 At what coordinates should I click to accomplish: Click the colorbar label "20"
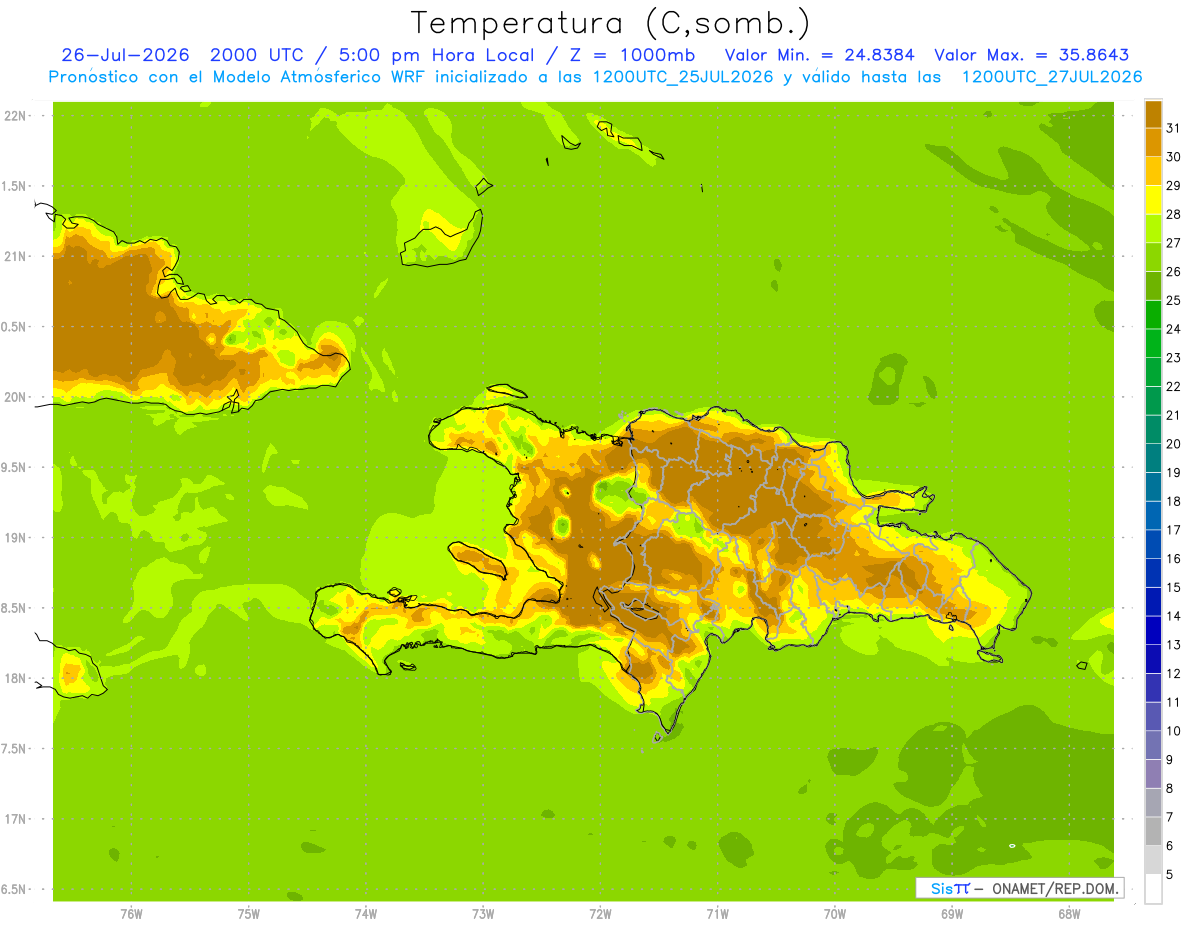pyautogui.click(x=1173, y=444)
